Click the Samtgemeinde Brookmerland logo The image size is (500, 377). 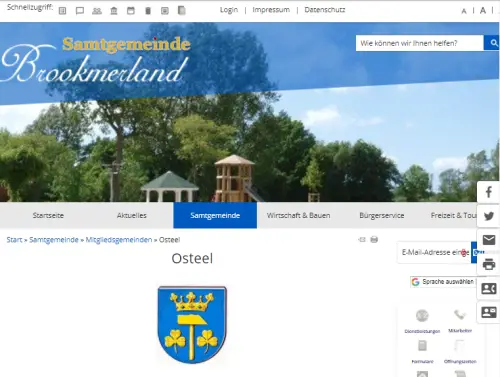pyautogui.click(x=96, y=60)
